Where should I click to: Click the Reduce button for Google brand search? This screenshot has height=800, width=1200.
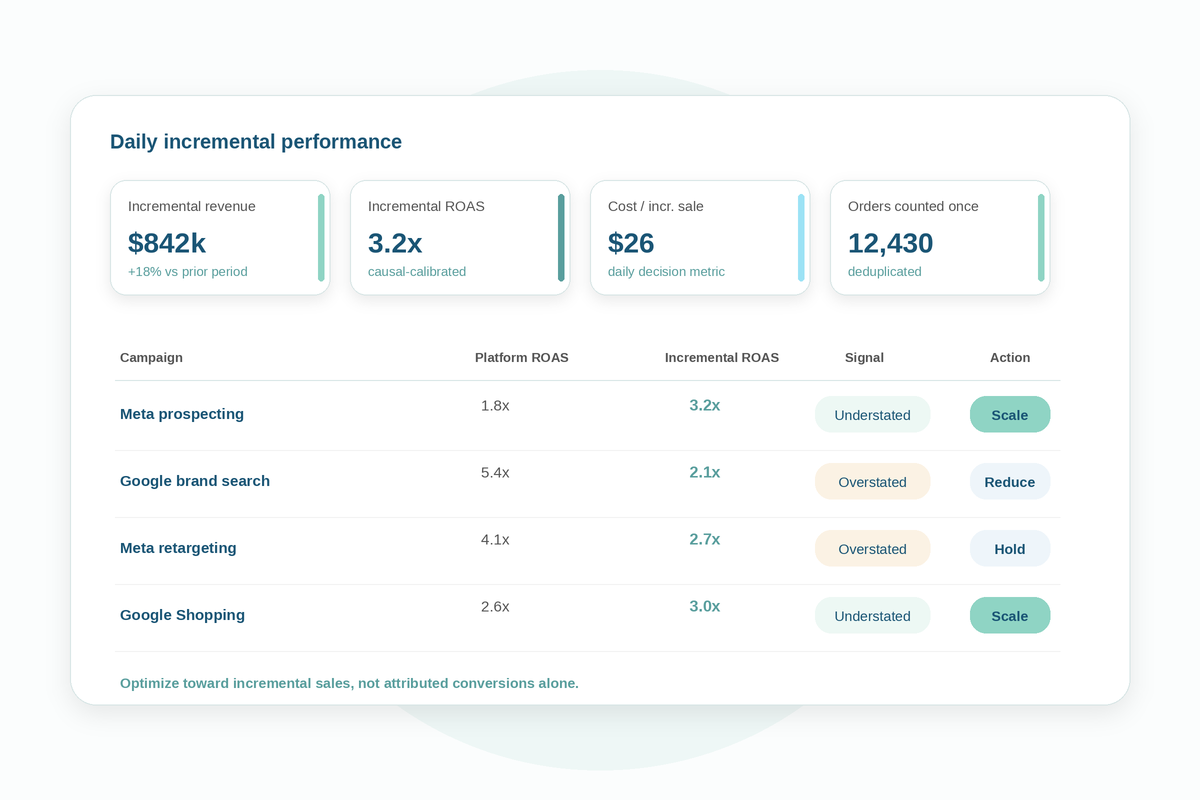tap(1010, 481)
